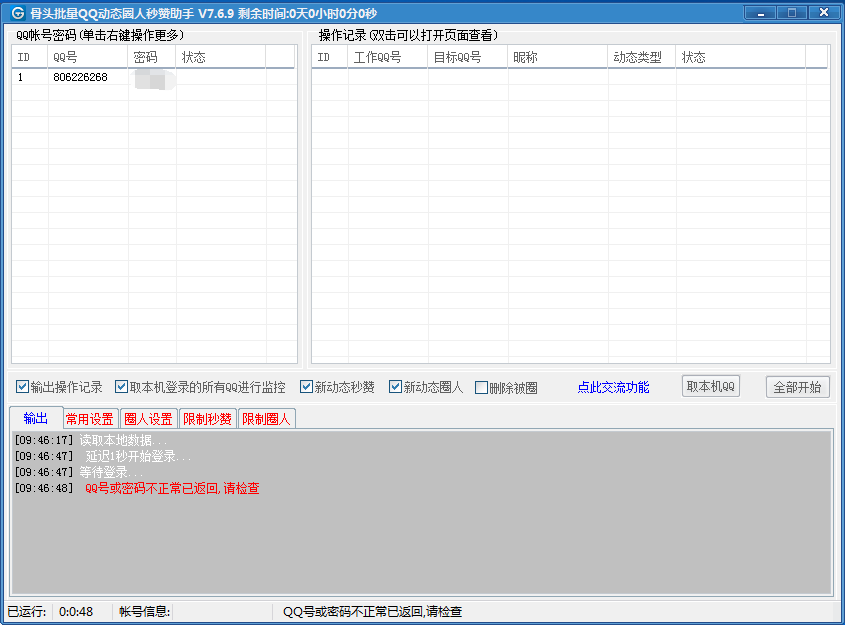This screenshot has height=625, width=845.
Task: Click accounts list 状态 column header
Action: pos(220,57)
